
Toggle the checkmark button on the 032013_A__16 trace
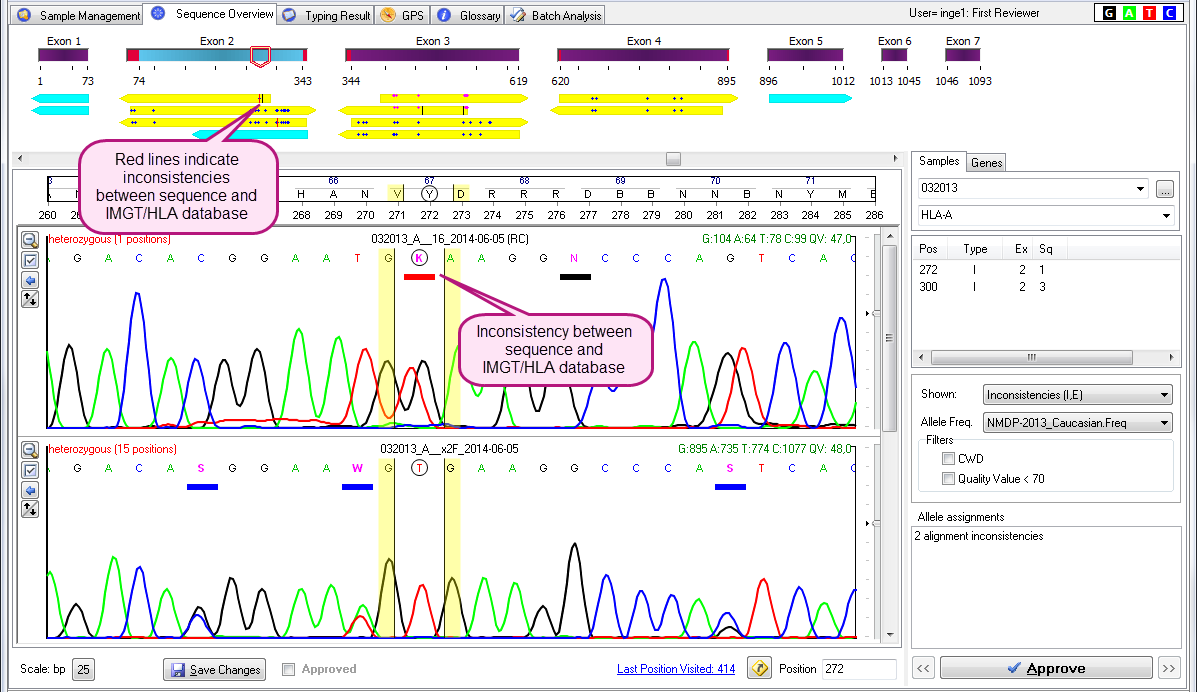(30, 260)
